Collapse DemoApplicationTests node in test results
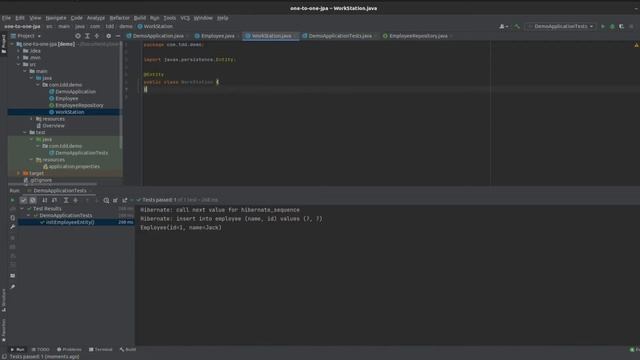Image resolution: width=640 pixels, height=360 pixels. click(29, 216)
